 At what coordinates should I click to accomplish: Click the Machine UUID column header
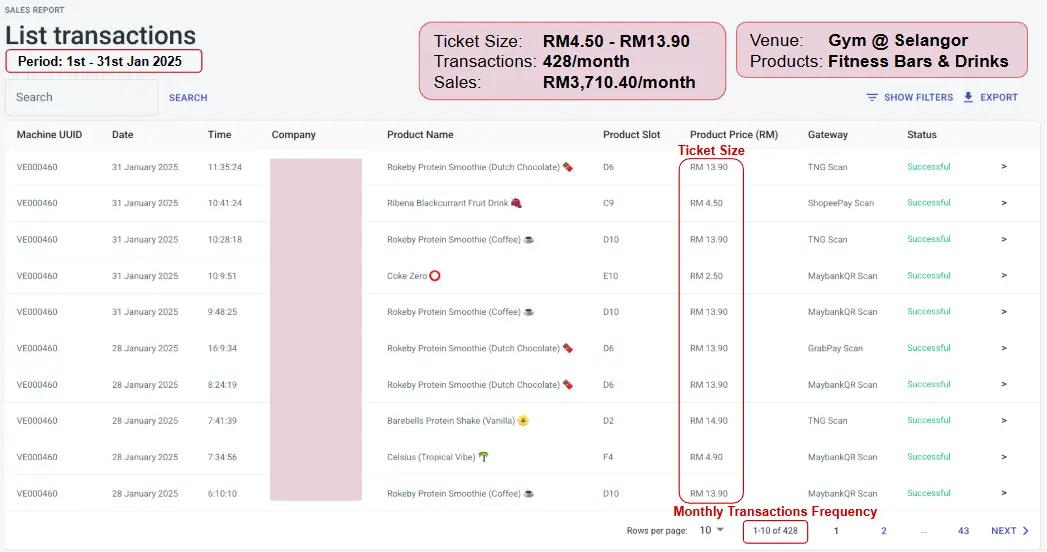point(50,135)
